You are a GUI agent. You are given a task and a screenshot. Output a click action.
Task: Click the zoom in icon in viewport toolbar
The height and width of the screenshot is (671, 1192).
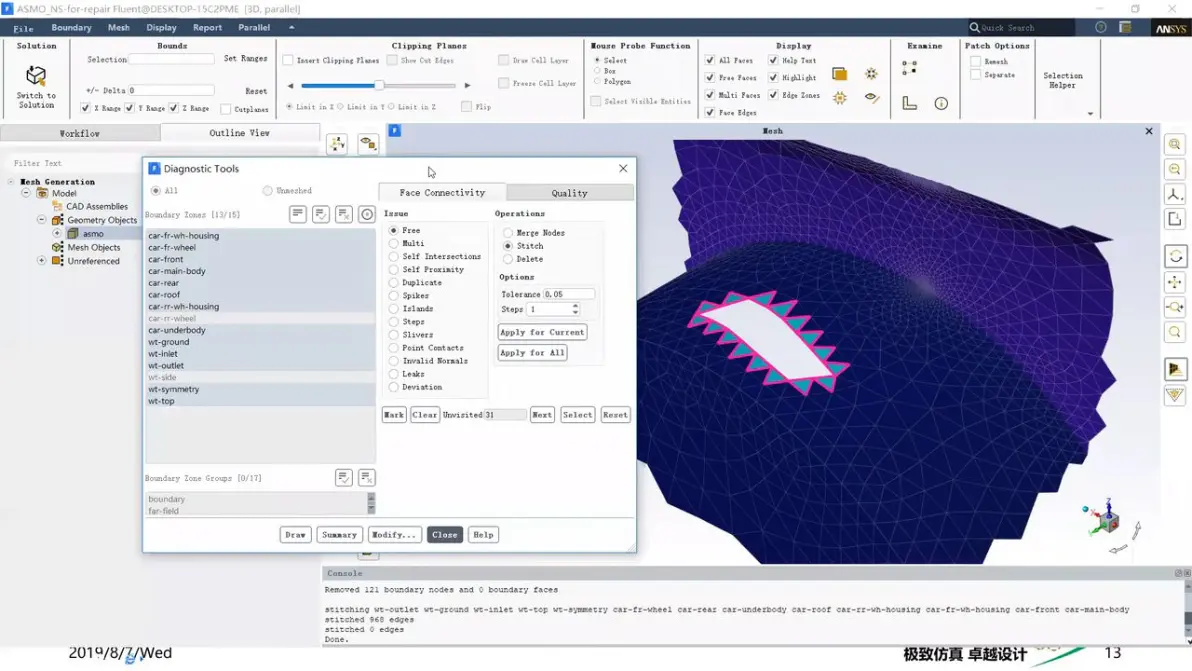[1175, 144]
